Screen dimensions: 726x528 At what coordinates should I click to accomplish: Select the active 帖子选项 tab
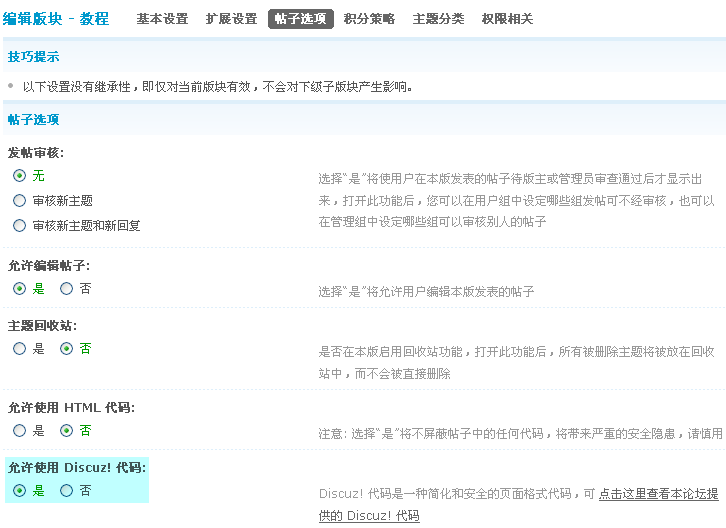click(x=300, y=19)
